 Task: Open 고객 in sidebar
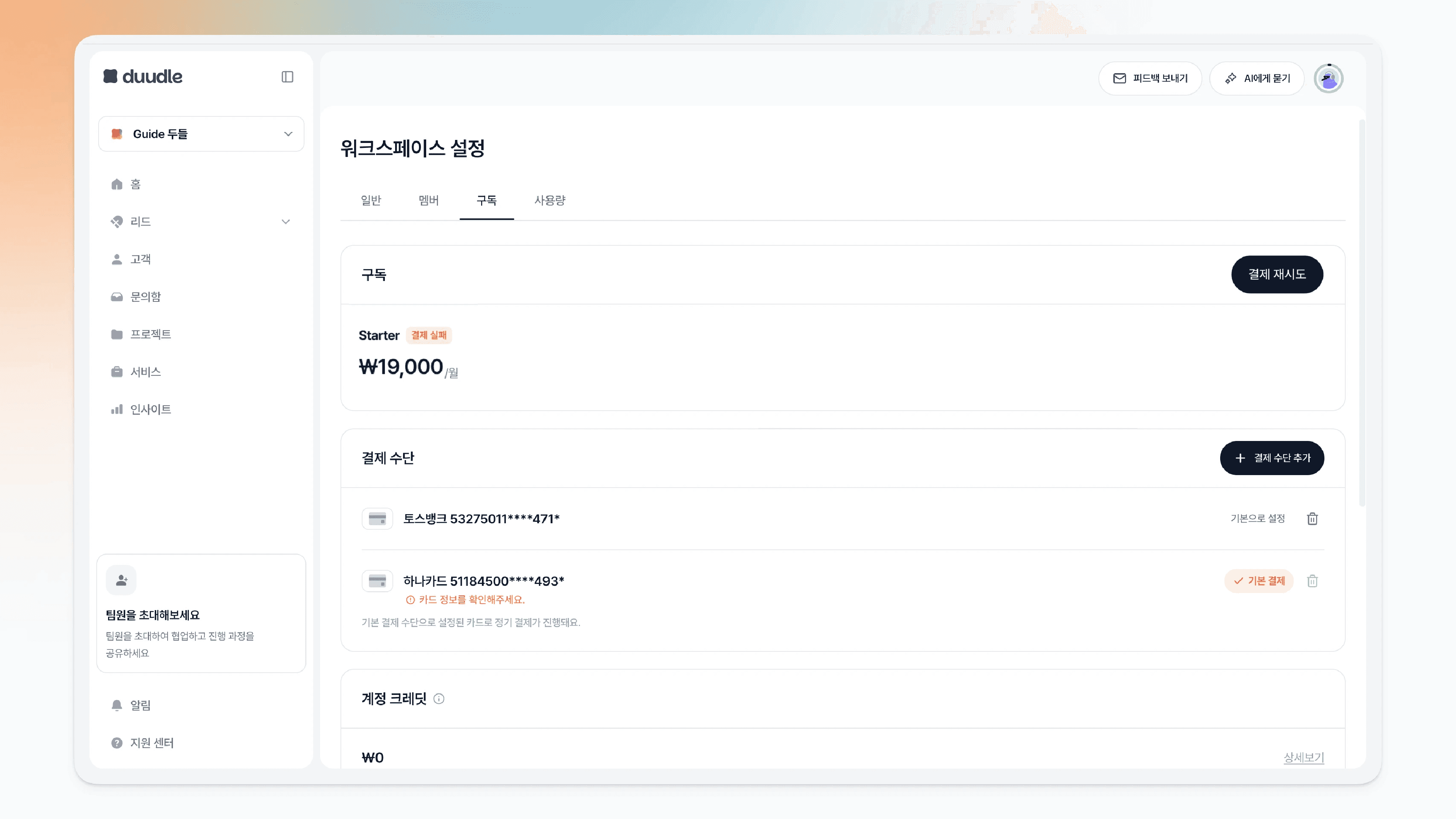(x=201, y=259)
